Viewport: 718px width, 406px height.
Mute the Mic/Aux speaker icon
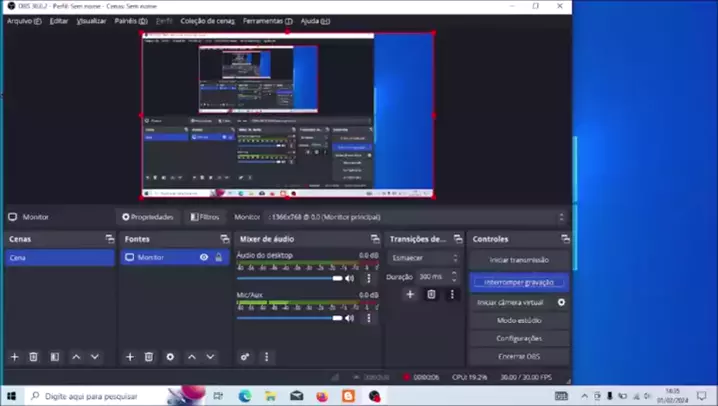coord(350,318)
